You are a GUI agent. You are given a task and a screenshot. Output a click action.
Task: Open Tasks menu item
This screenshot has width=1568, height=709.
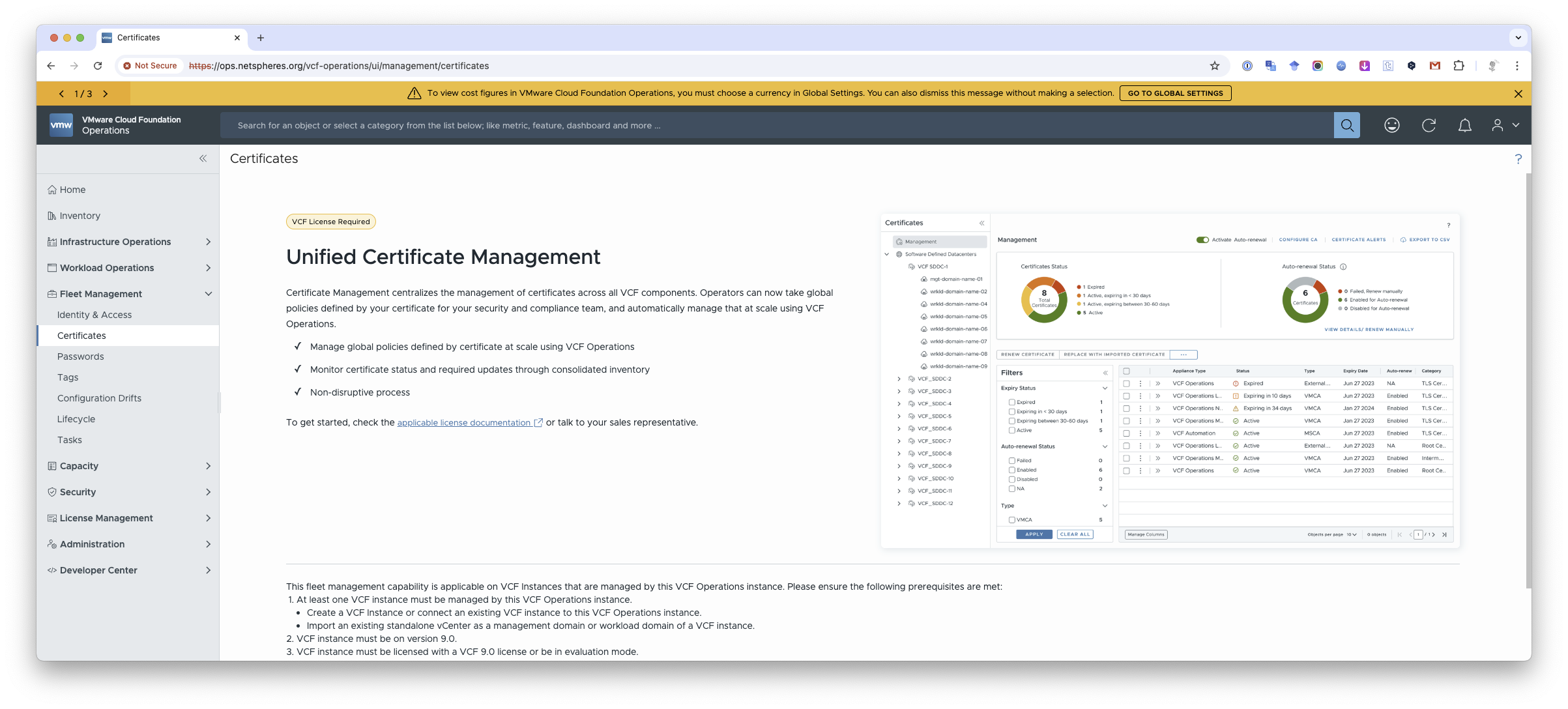coord(128,440)
